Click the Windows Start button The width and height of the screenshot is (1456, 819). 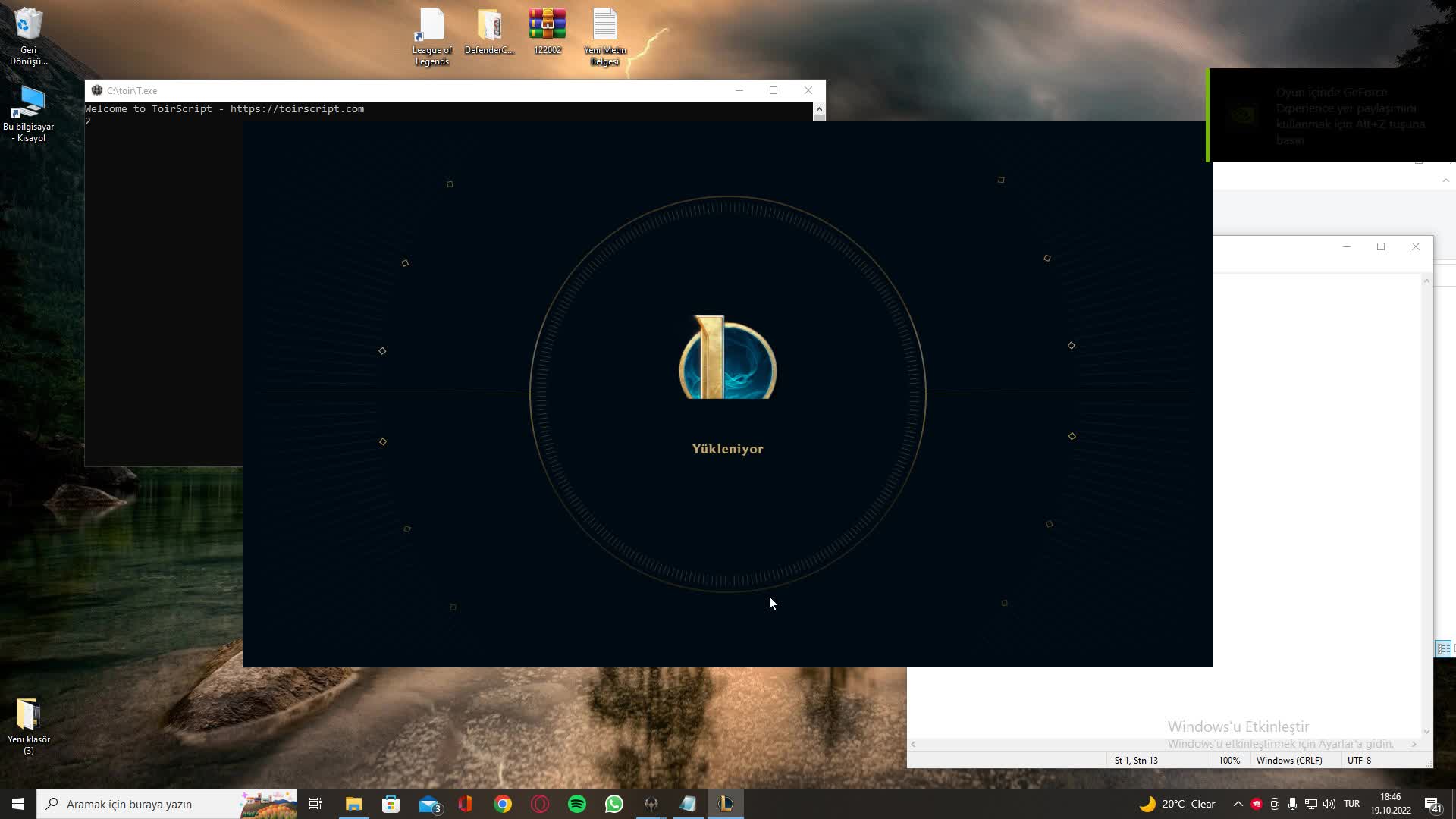18,804
